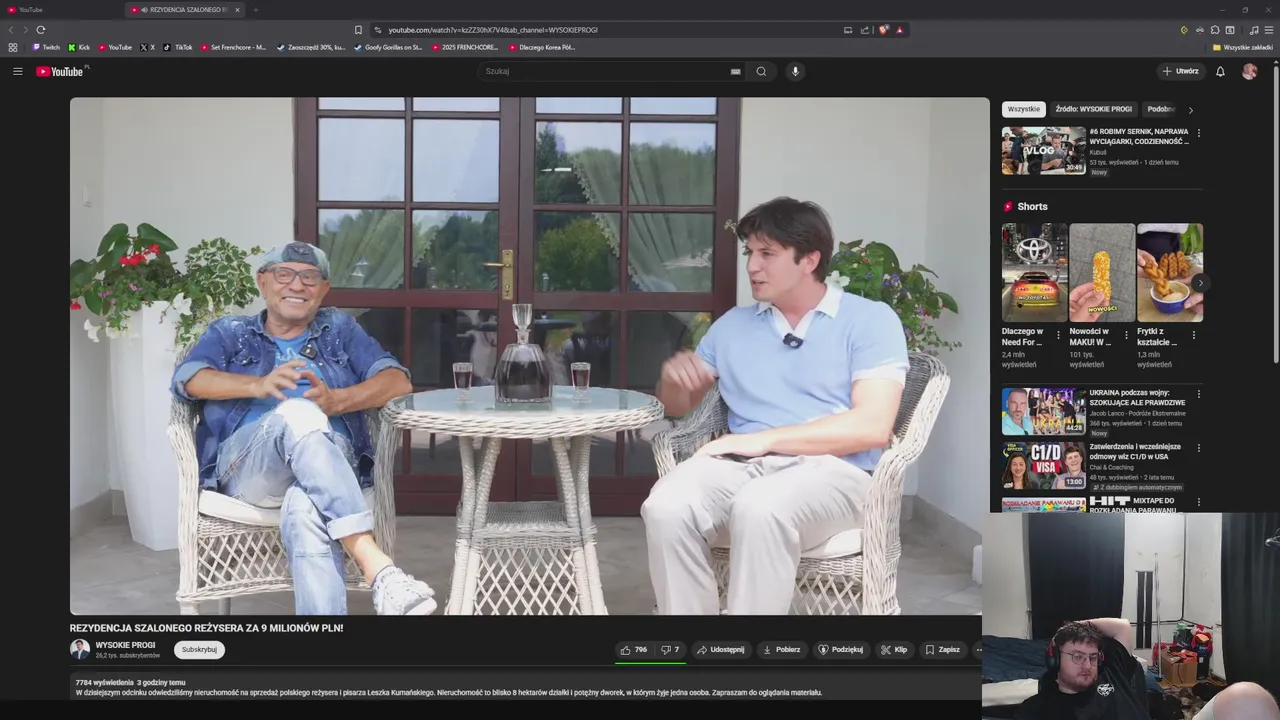Switch to the first YouTube browser tab
Image resolution: width=1280 pixels, height=720 pixels.
pyautogui.click(x=60, y=10)
